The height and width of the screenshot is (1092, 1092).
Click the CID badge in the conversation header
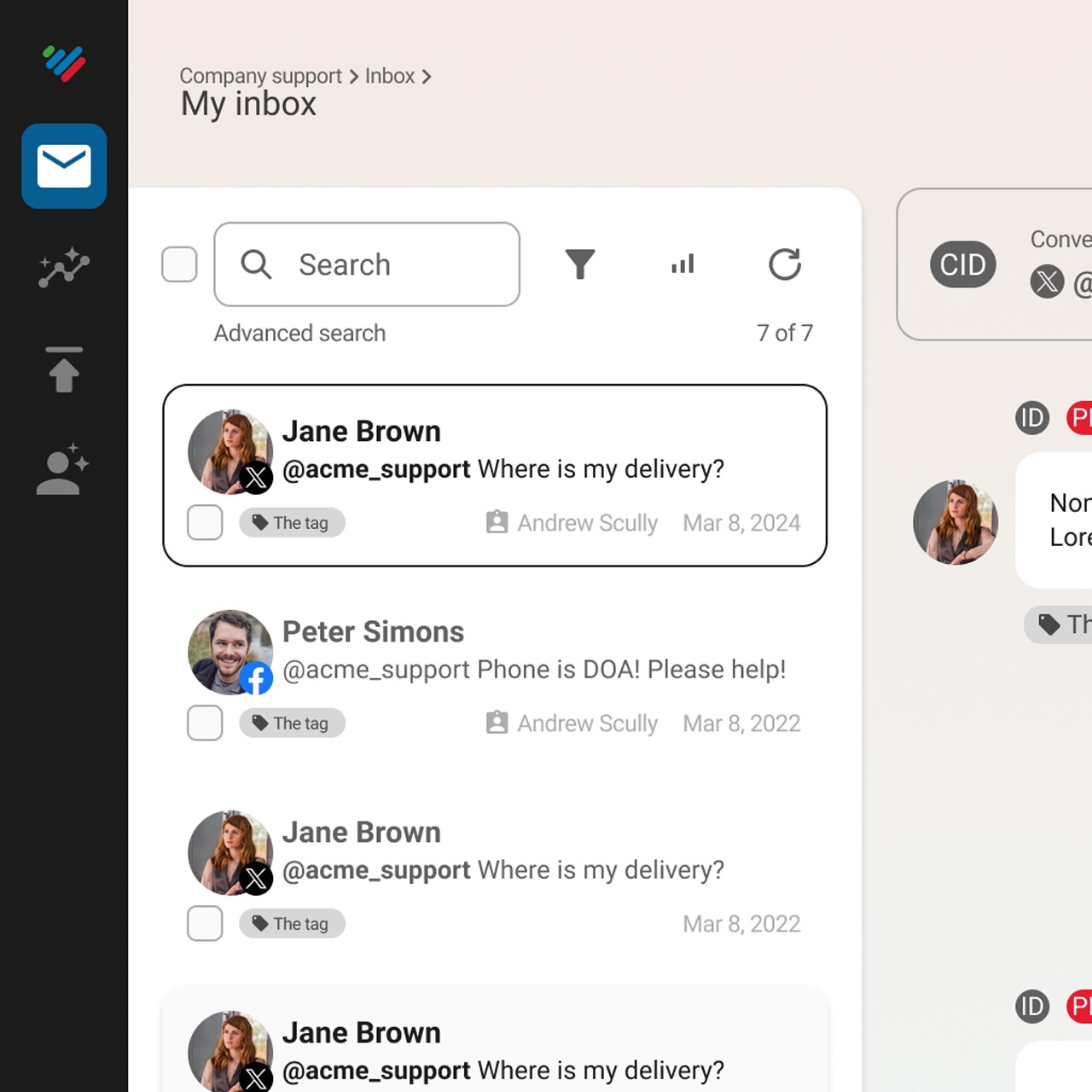(x=963, y=264)
